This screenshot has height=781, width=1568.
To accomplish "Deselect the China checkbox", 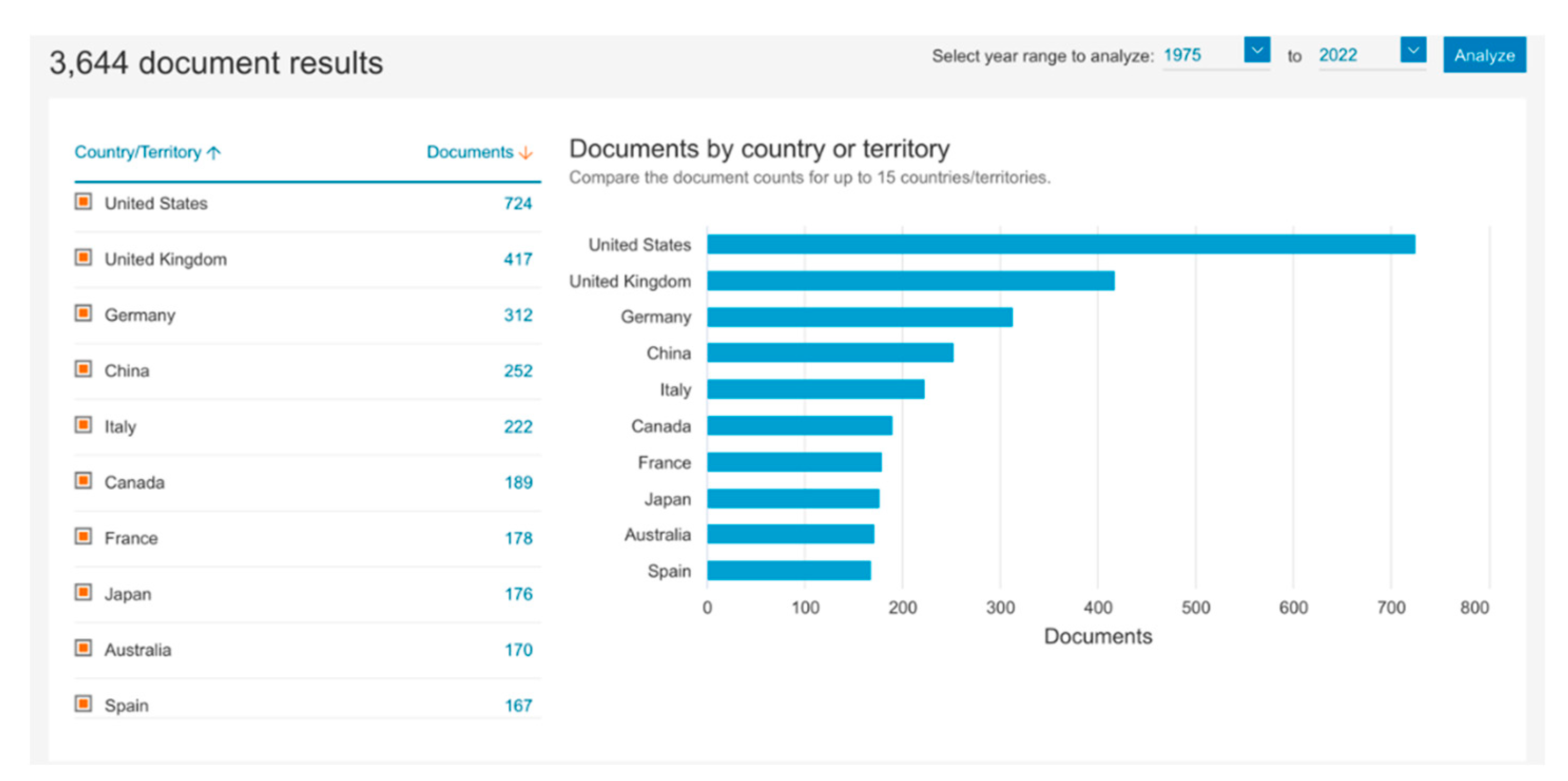I will point(83,369).
